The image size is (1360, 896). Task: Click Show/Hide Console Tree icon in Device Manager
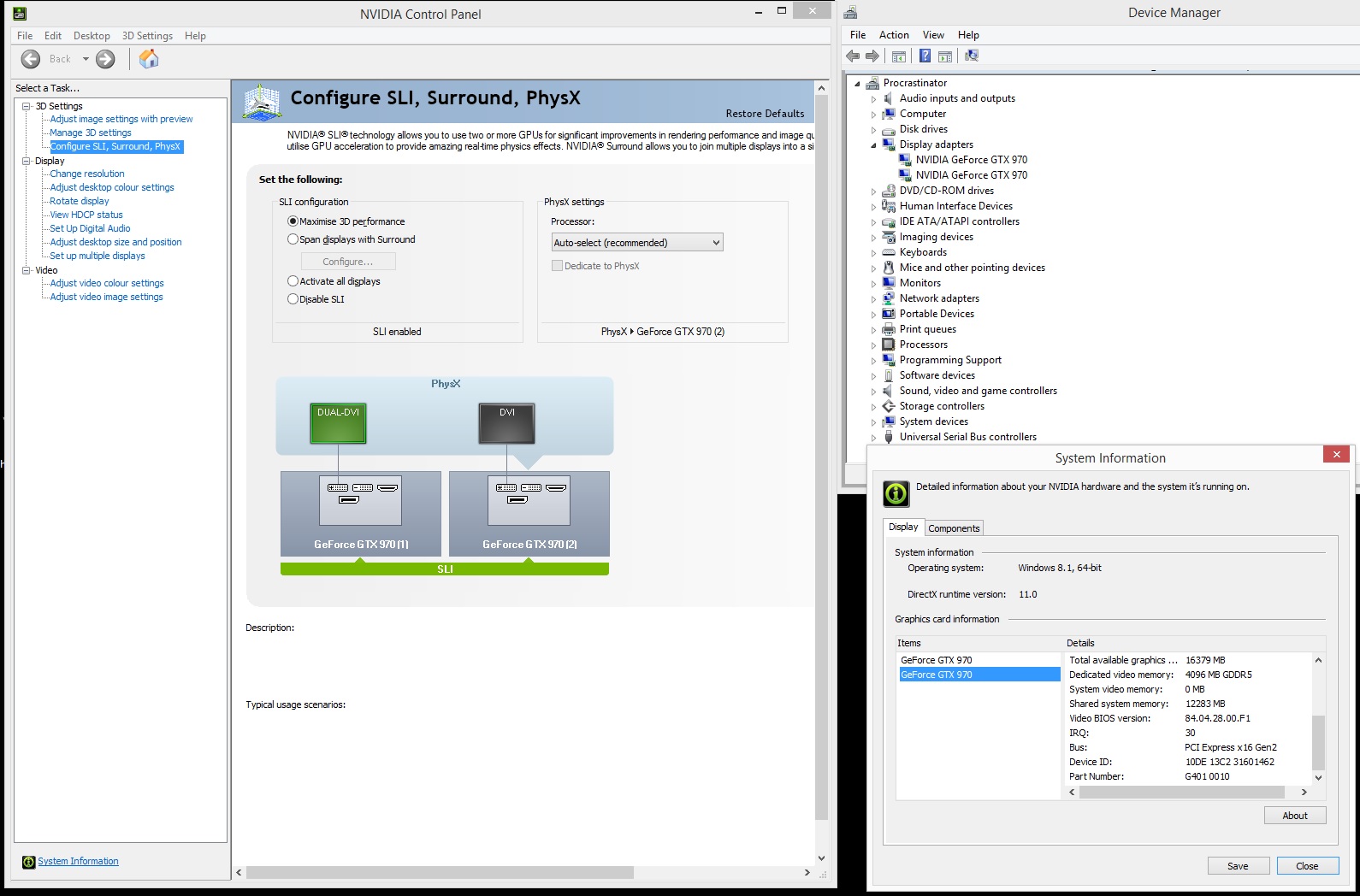pos(899,56)
